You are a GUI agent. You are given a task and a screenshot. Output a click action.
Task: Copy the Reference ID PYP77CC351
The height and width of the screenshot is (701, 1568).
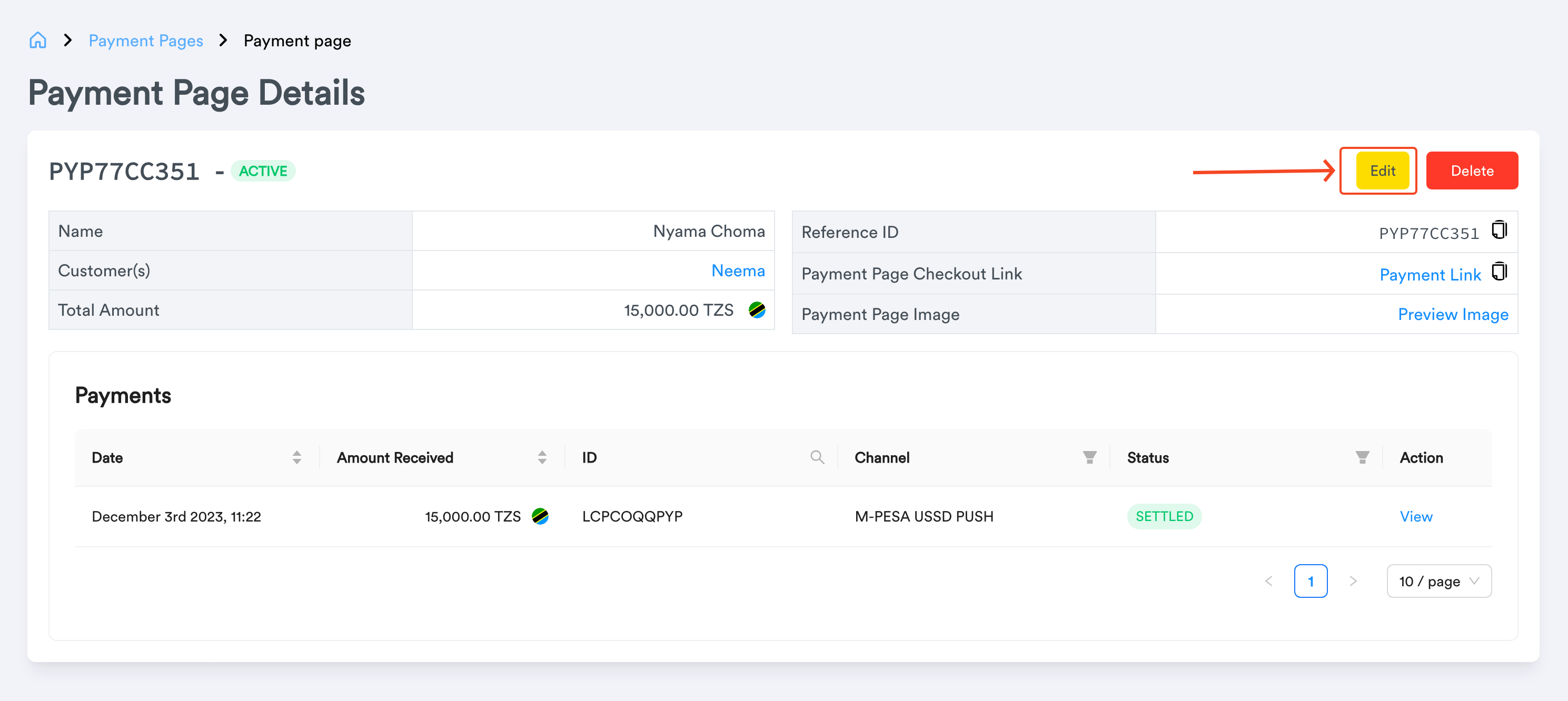coord(1499,231)
